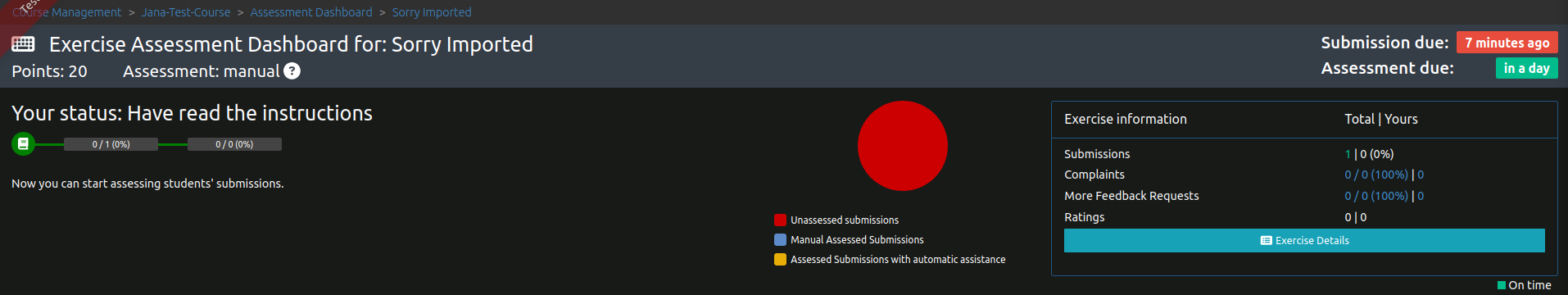Click the 'in a day' assessment due badge

(1526, 68)
